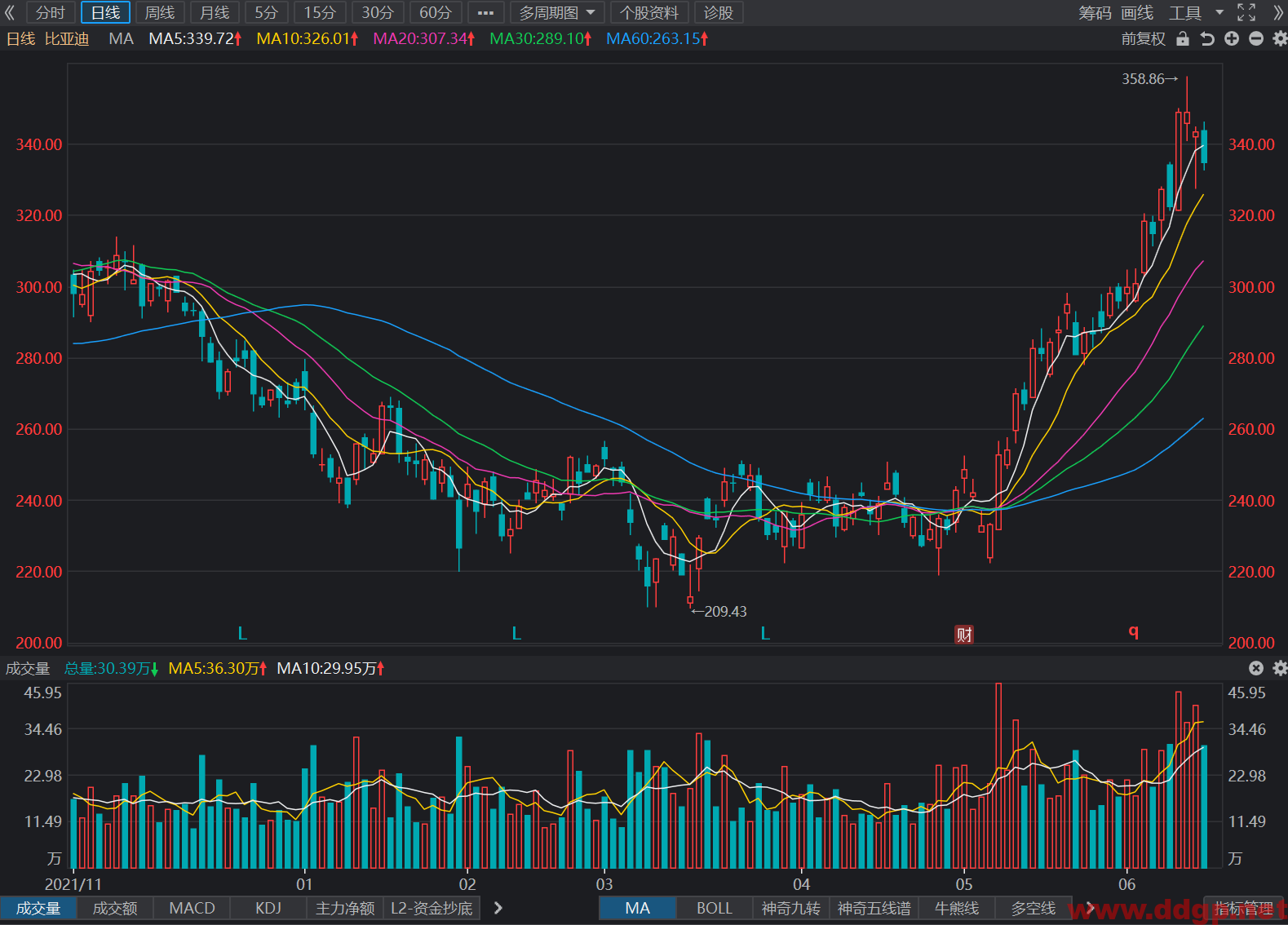1288x925 pixels.
Task: Select 日线 daily chart period
Action: tap(105, 13)
